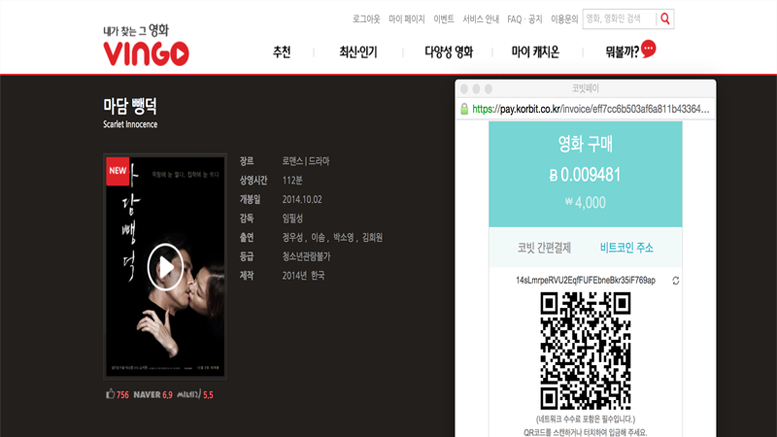Image resolution: width=777 pixels, height=437 pixels.
Task: Click director name 임필성
Action: pos(292,218)
